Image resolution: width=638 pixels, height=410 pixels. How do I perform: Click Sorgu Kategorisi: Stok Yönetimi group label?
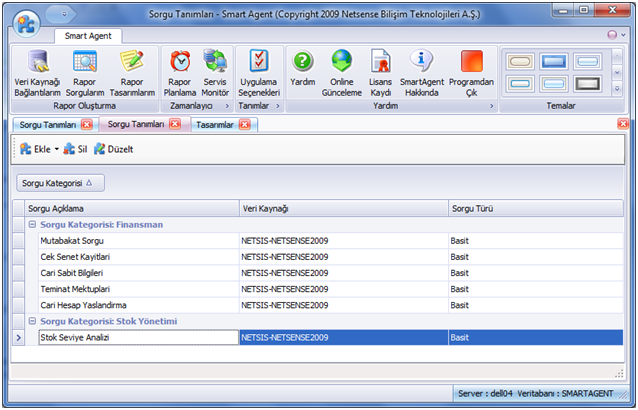coord(109,321)
